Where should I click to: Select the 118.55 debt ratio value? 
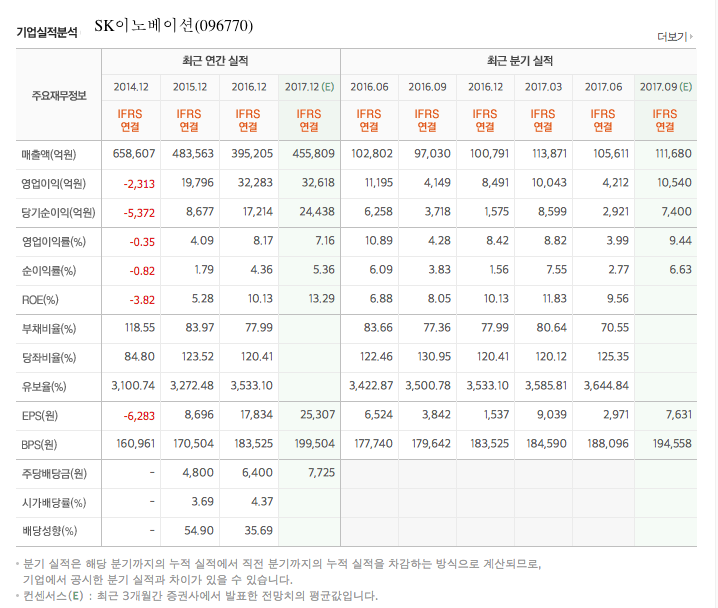140,327
